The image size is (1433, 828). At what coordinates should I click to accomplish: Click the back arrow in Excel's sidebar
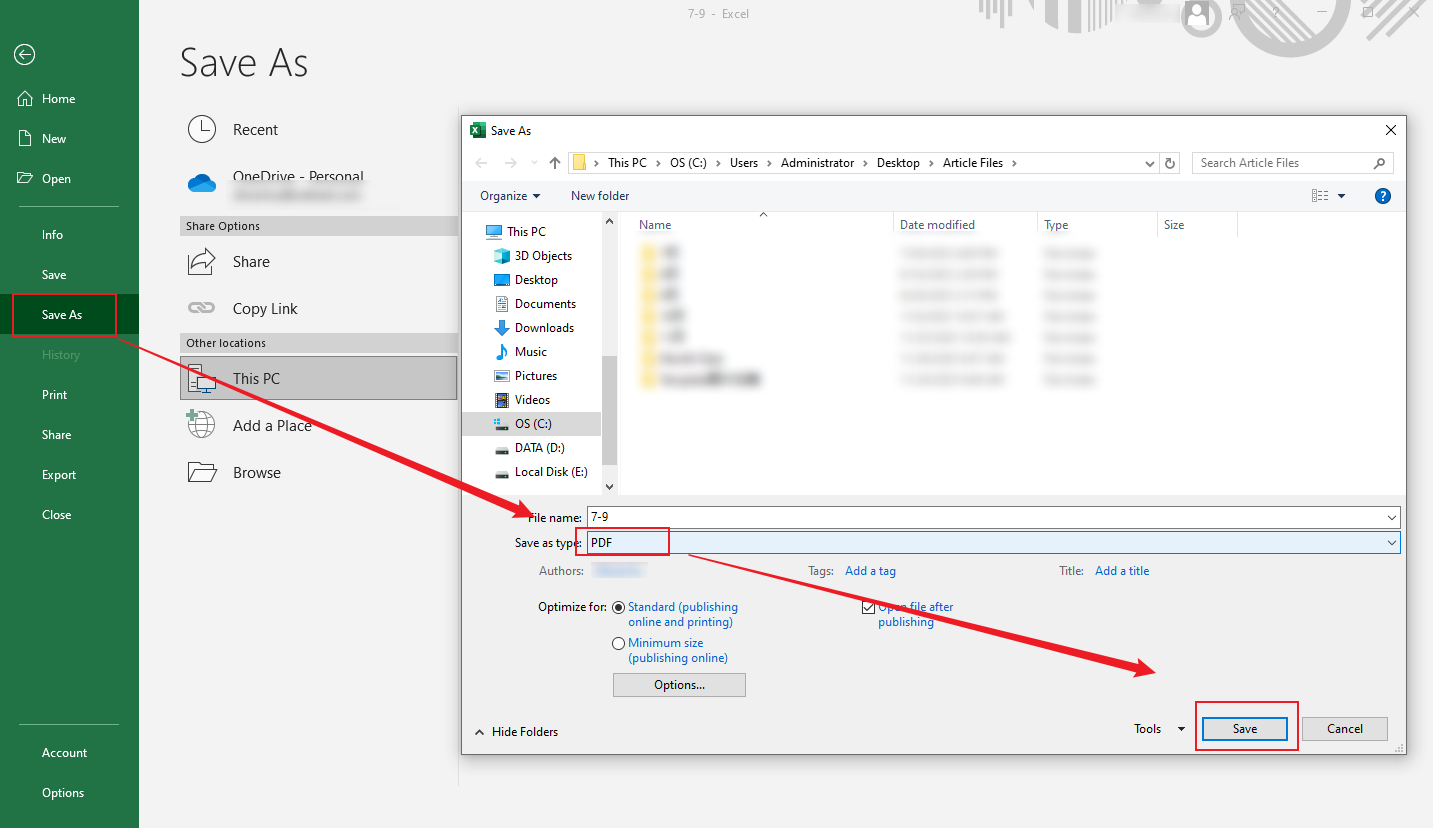tap(24, 55)
